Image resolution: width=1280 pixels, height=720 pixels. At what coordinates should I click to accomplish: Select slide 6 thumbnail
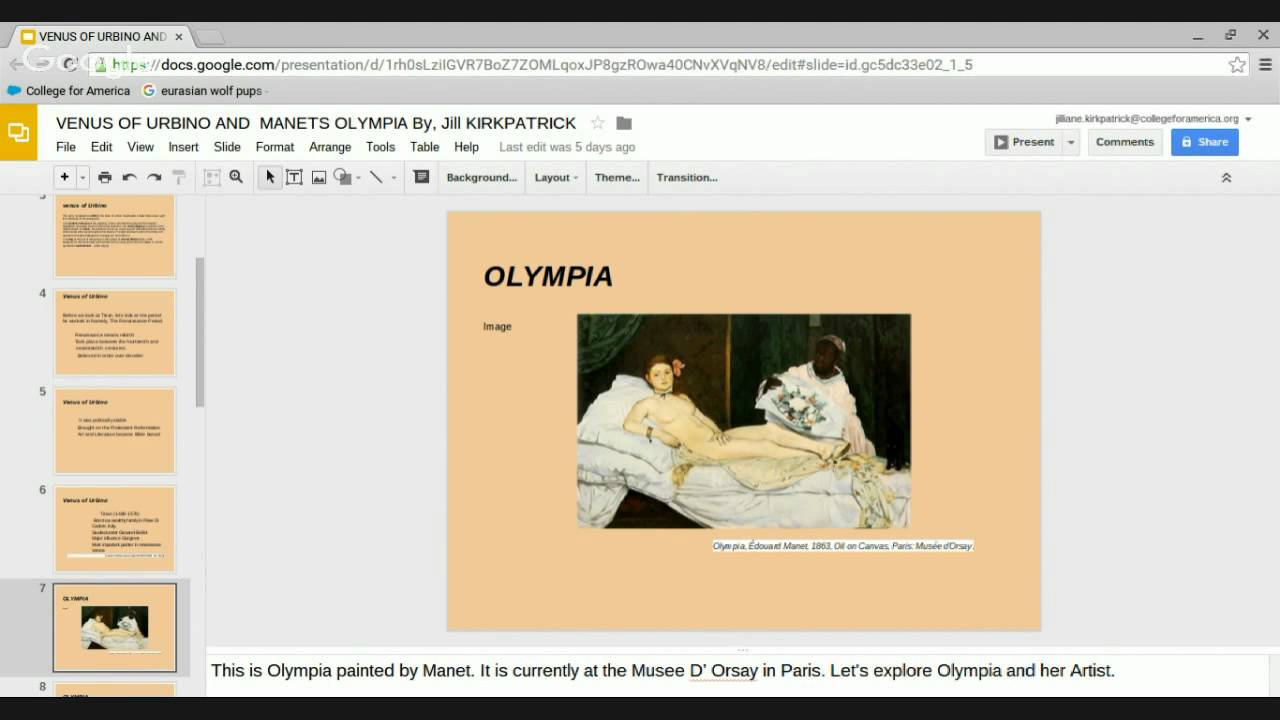115,528
